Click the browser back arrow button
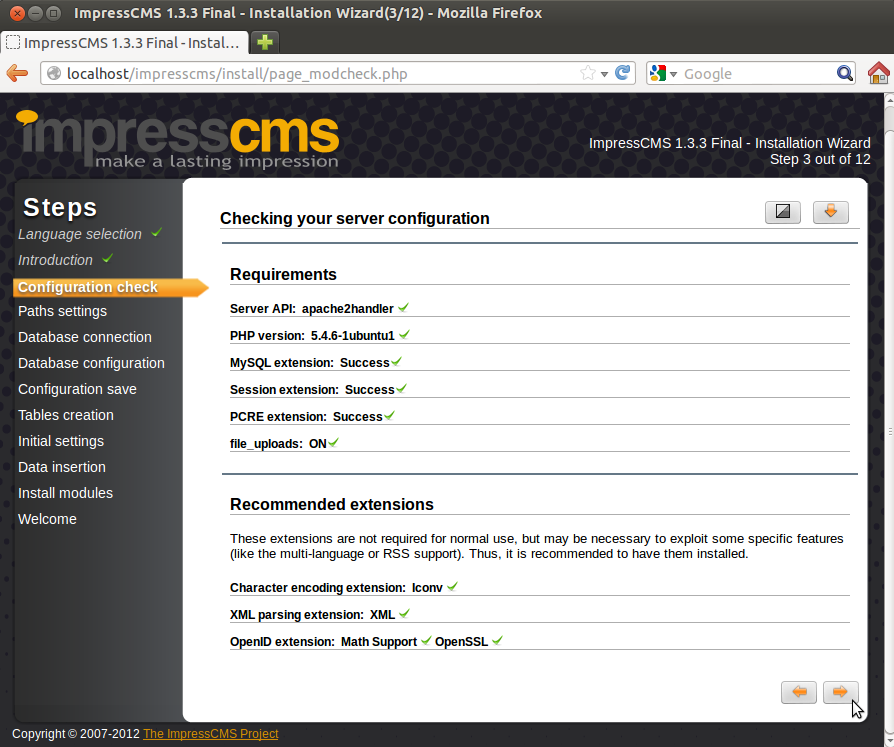This screenshot has width=894, height=747. click(x=17, y=73)
